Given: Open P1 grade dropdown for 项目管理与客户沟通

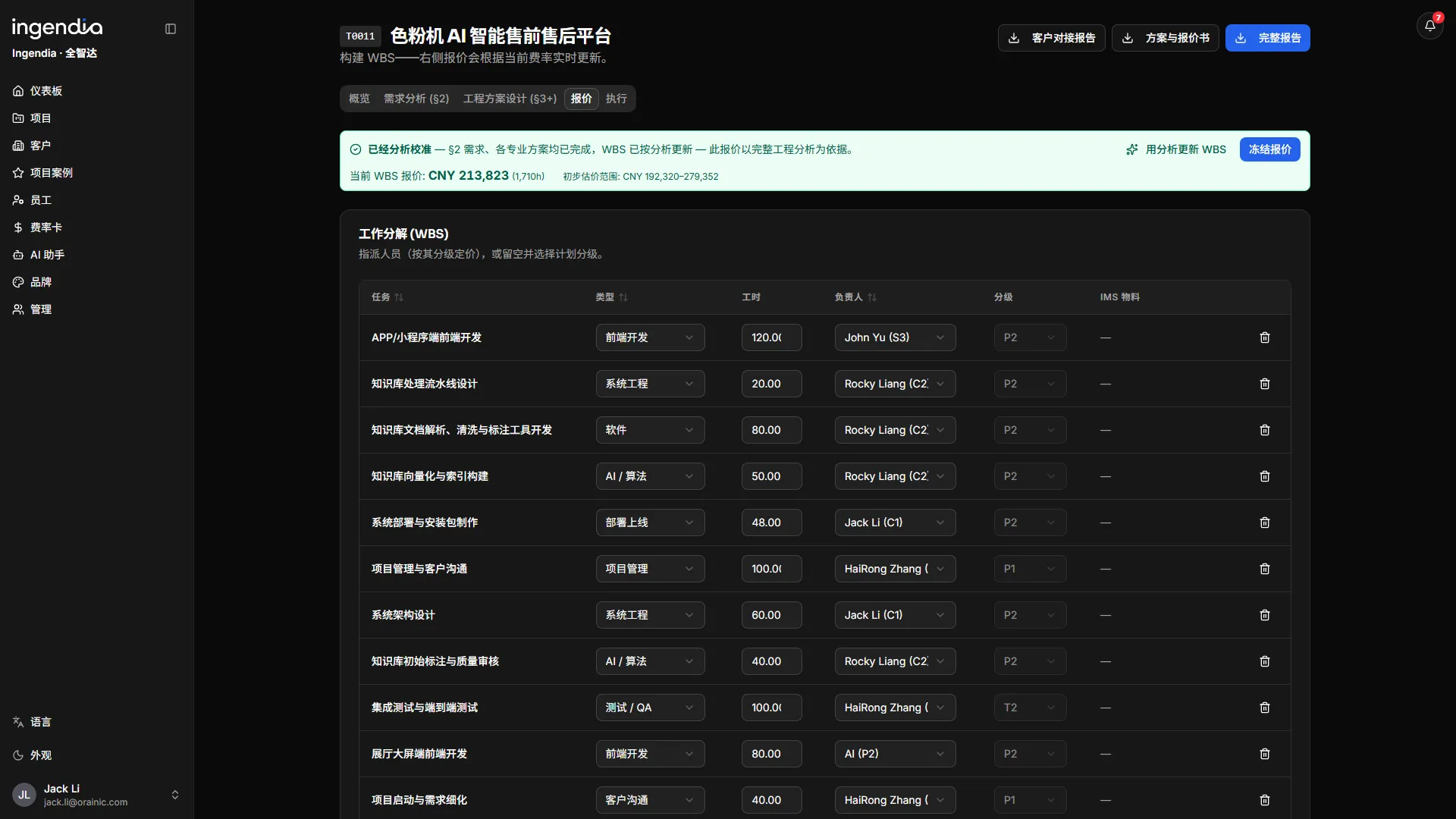Looking at the screenshot, I should click(1030, 569).
